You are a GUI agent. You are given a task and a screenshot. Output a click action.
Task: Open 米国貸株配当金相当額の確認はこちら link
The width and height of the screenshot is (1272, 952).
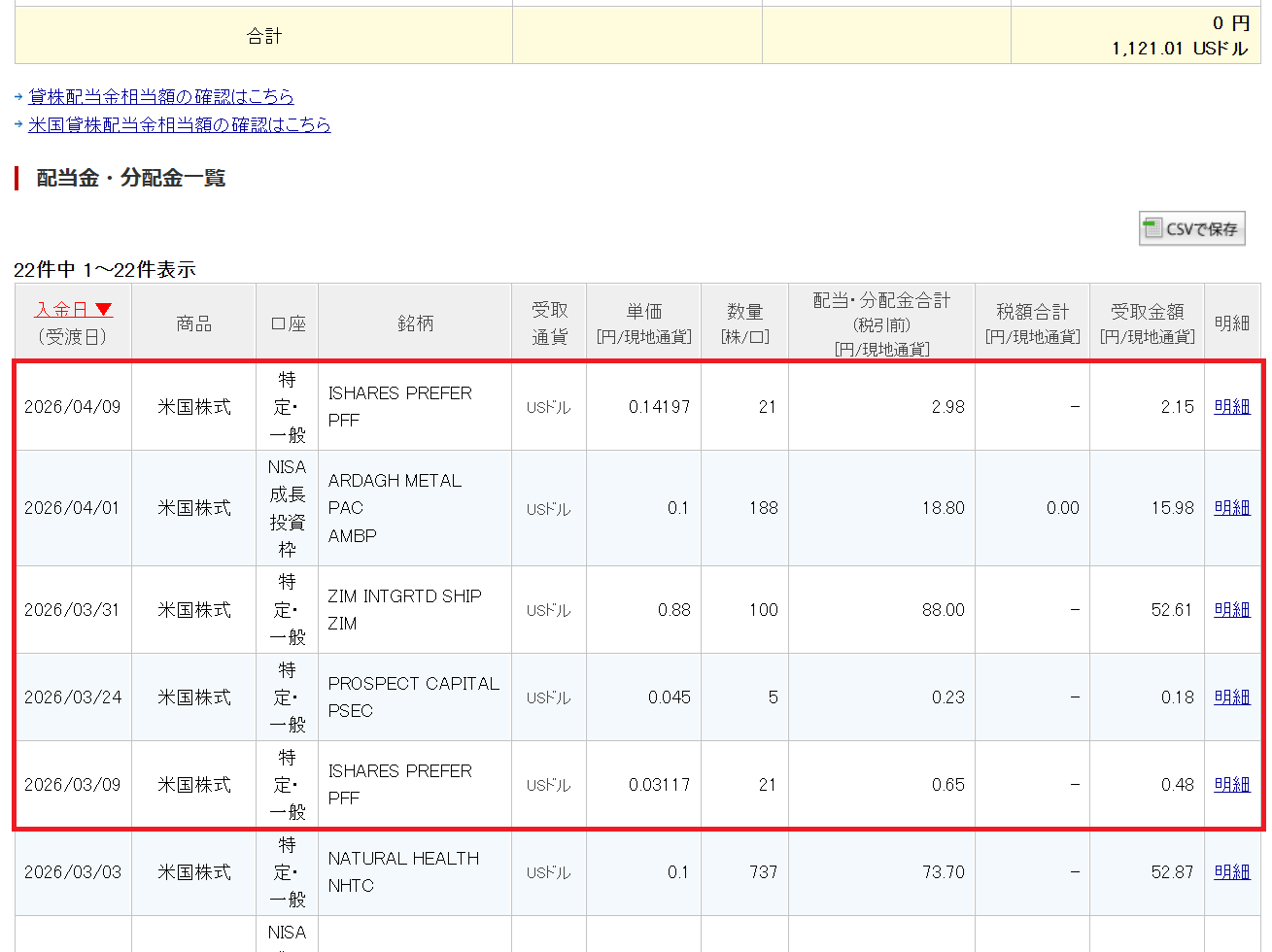point(179,125)
